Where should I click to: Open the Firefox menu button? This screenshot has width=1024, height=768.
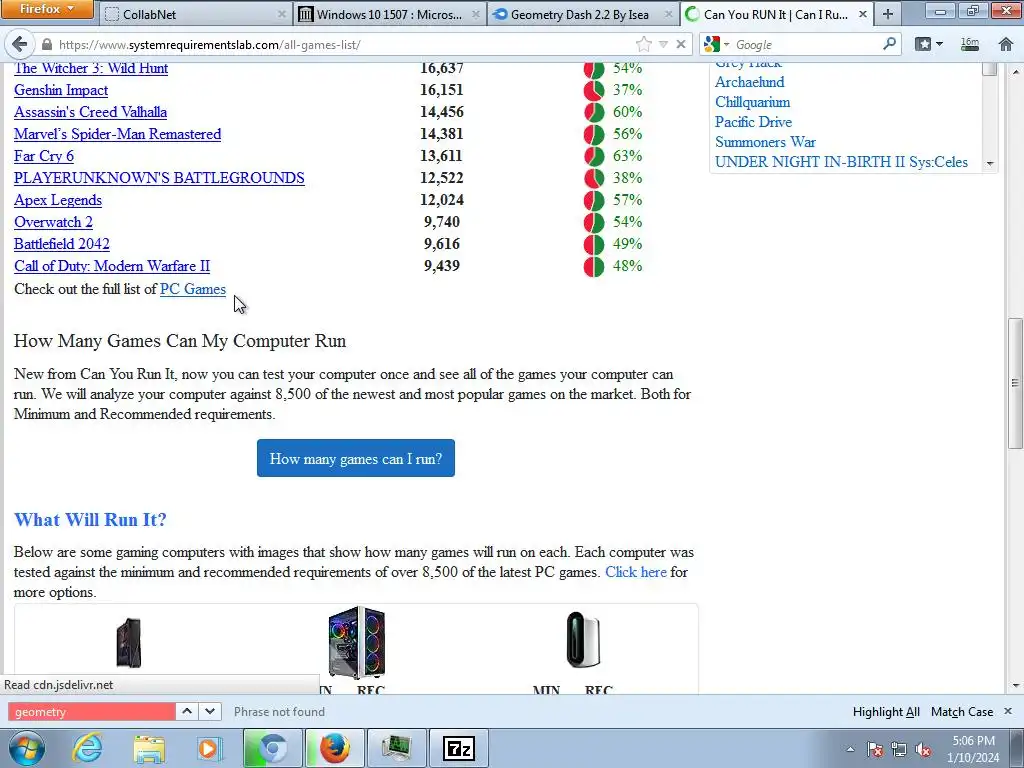click(46, 9)
